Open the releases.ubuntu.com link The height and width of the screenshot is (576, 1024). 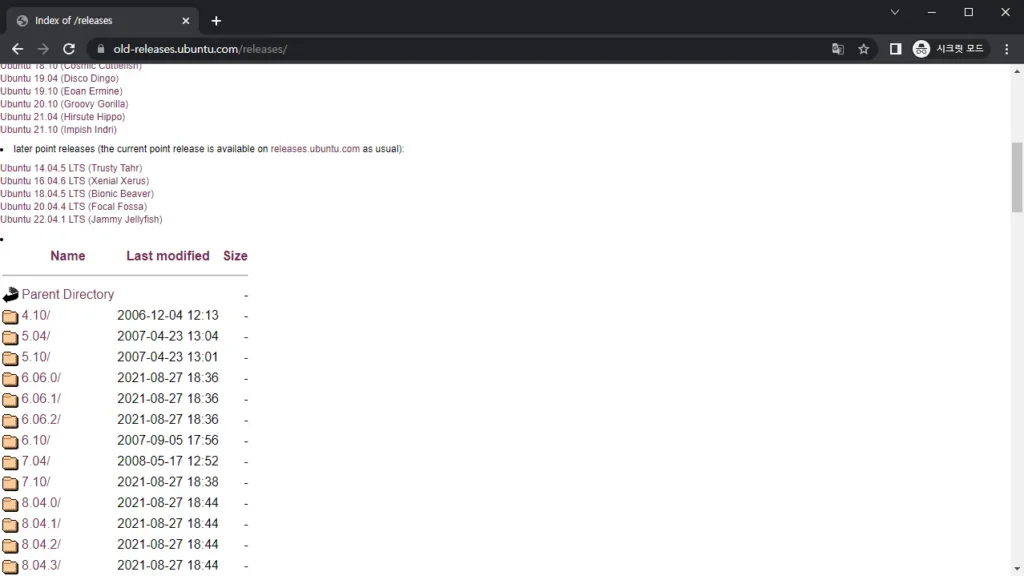315,149
